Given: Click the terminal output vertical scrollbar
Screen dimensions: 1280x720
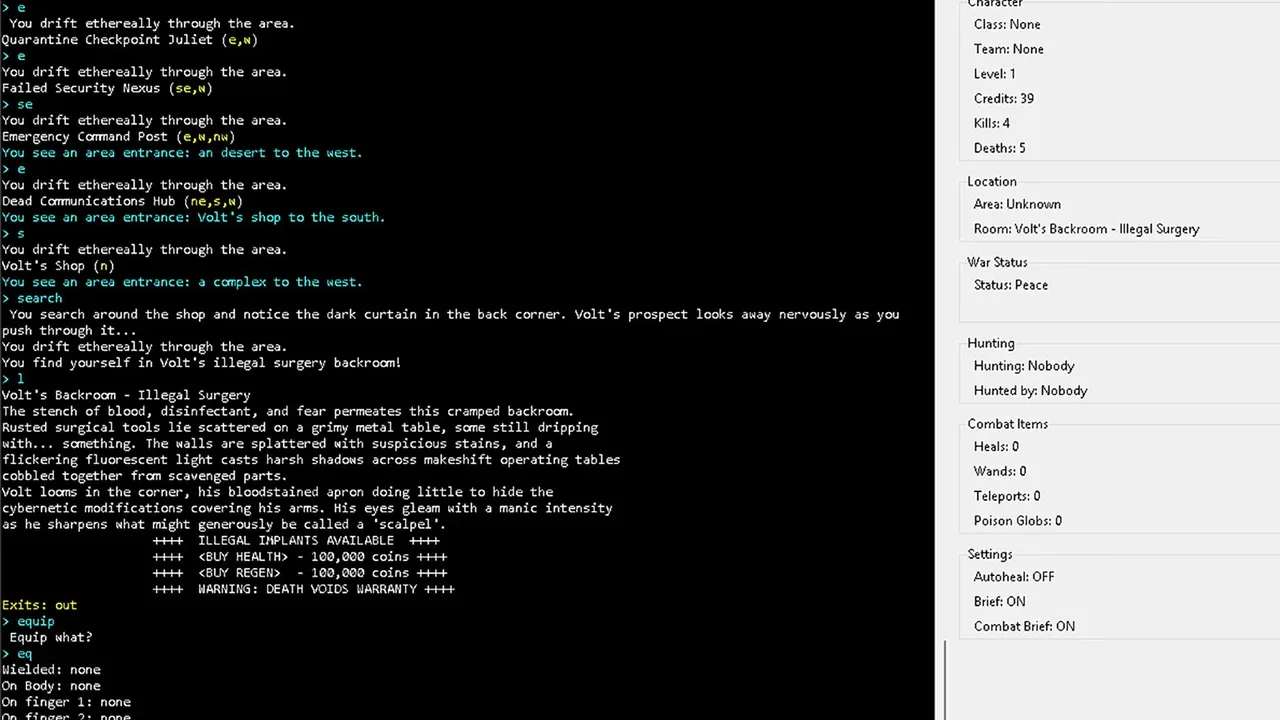Looking at the screenshot, I should point(944,680).
